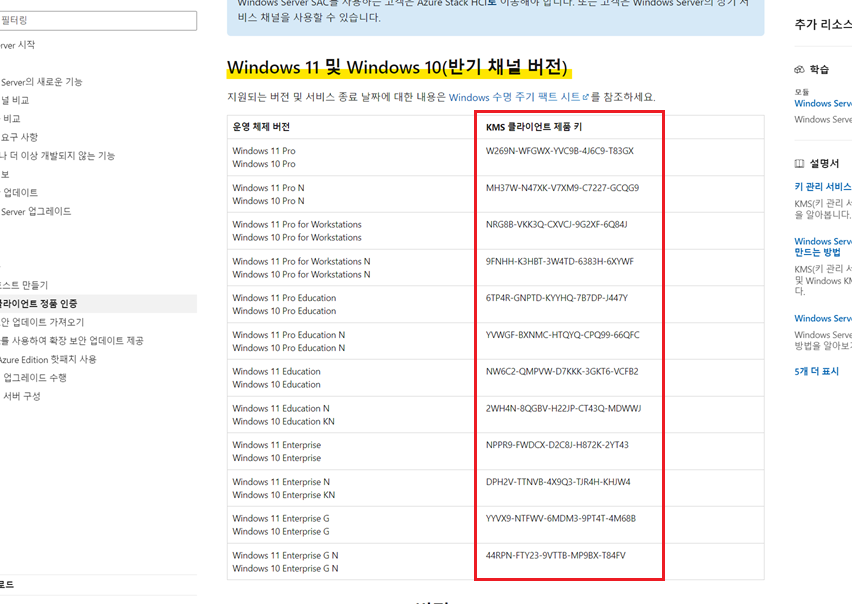Click the key starting with YYVX9

pos(561,518)
